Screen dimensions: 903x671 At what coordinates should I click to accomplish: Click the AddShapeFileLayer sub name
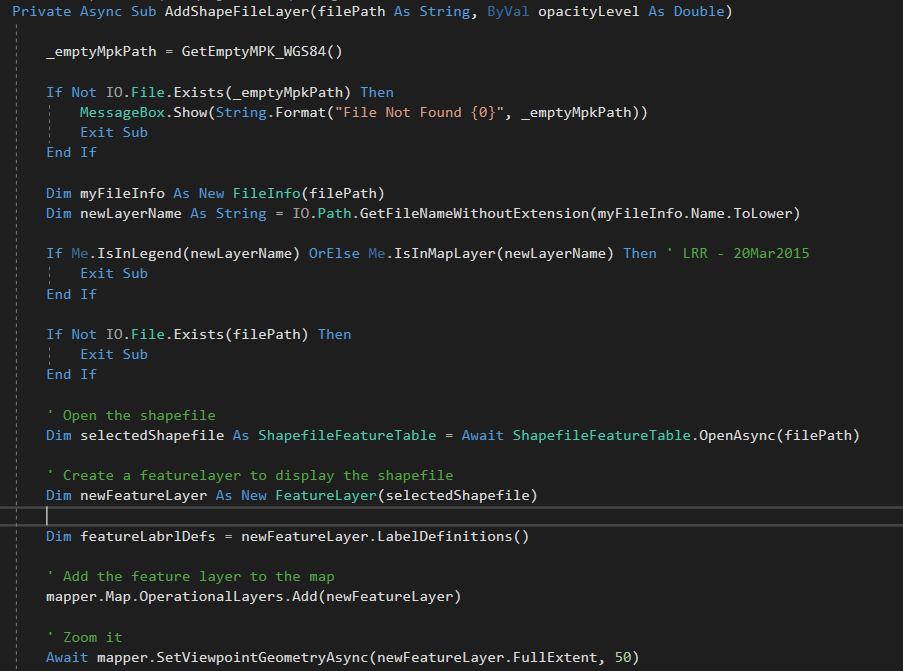pyautogui.click(x=237, y=12)
